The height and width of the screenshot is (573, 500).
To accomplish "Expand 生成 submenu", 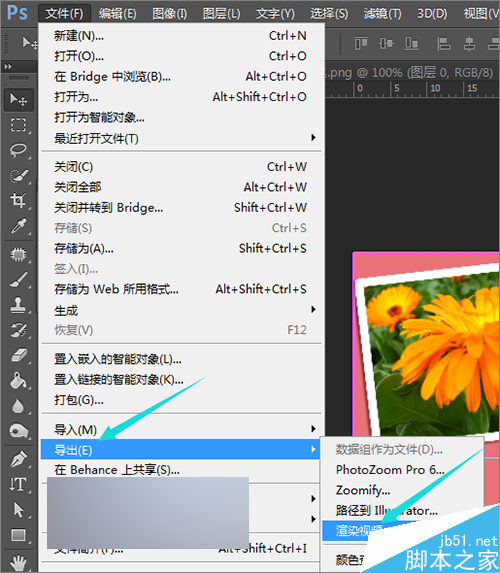I will (x=181, y=310).
